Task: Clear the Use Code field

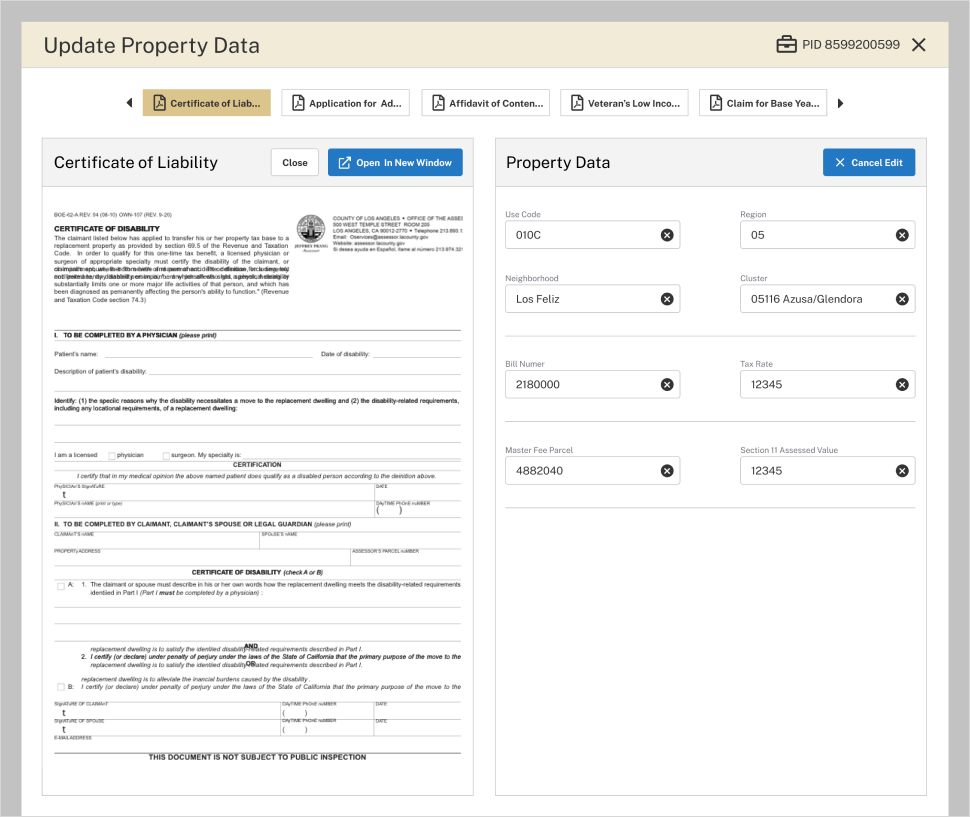Action: point(667,235)
